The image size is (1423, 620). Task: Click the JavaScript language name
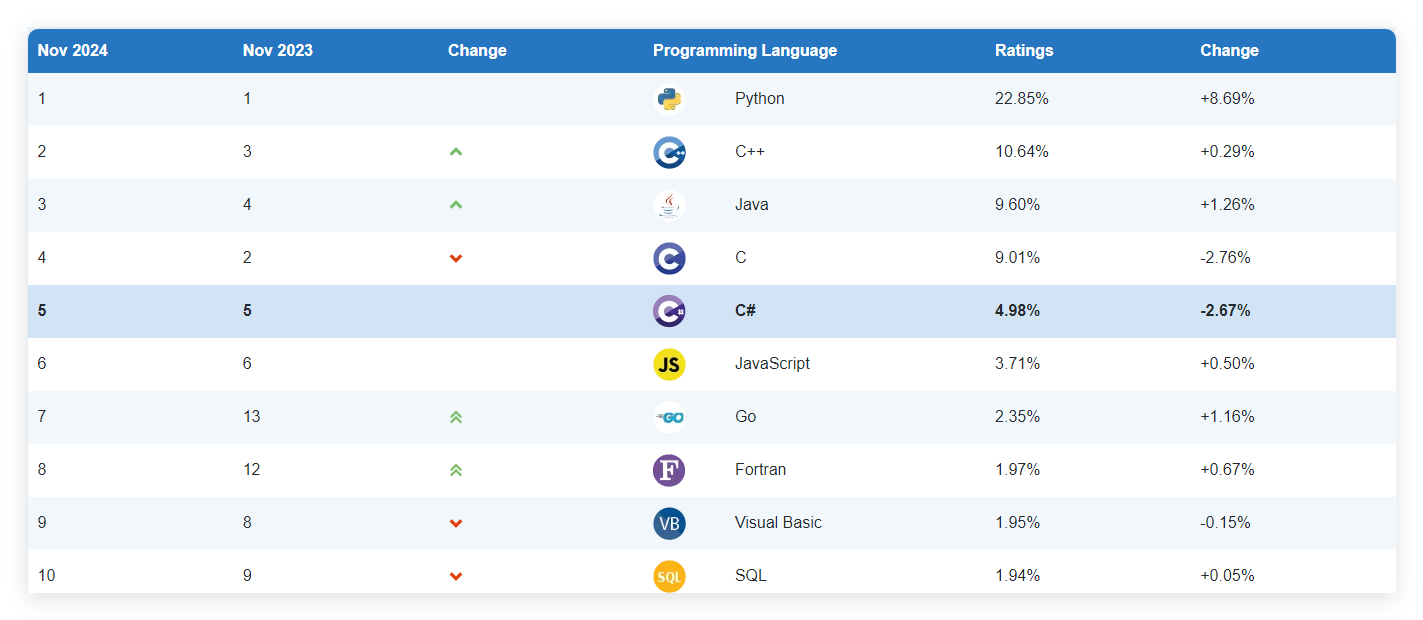[772, 364]
